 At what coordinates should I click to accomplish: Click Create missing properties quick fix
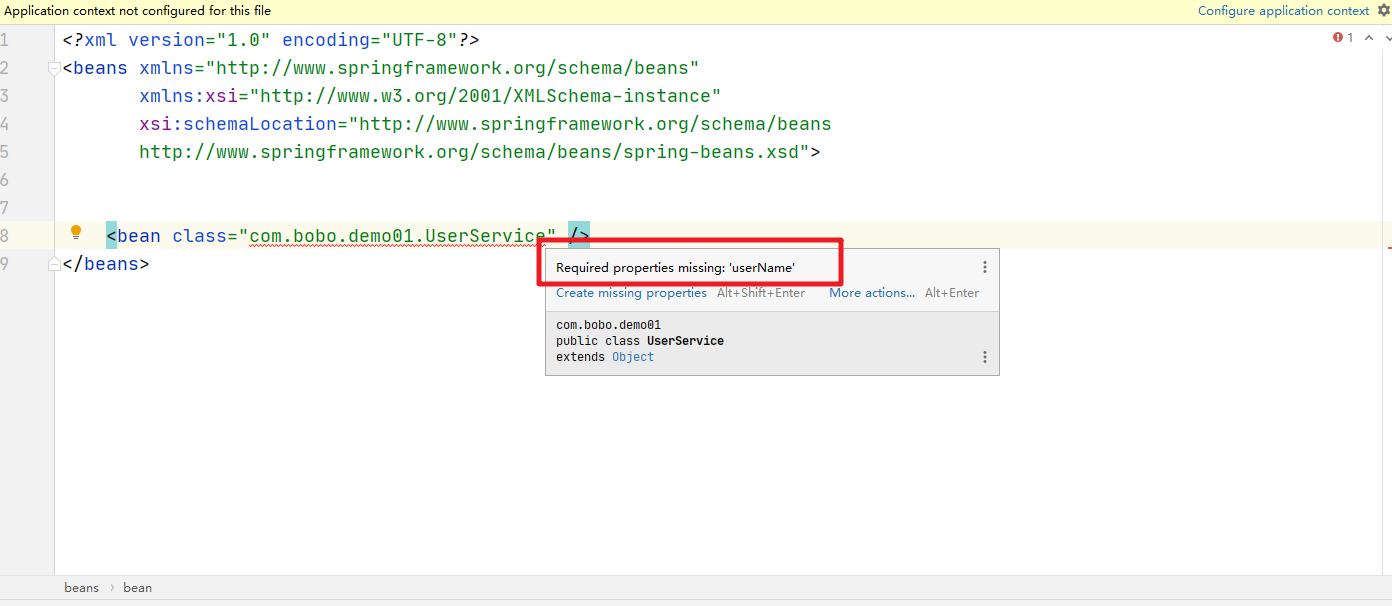631,293
